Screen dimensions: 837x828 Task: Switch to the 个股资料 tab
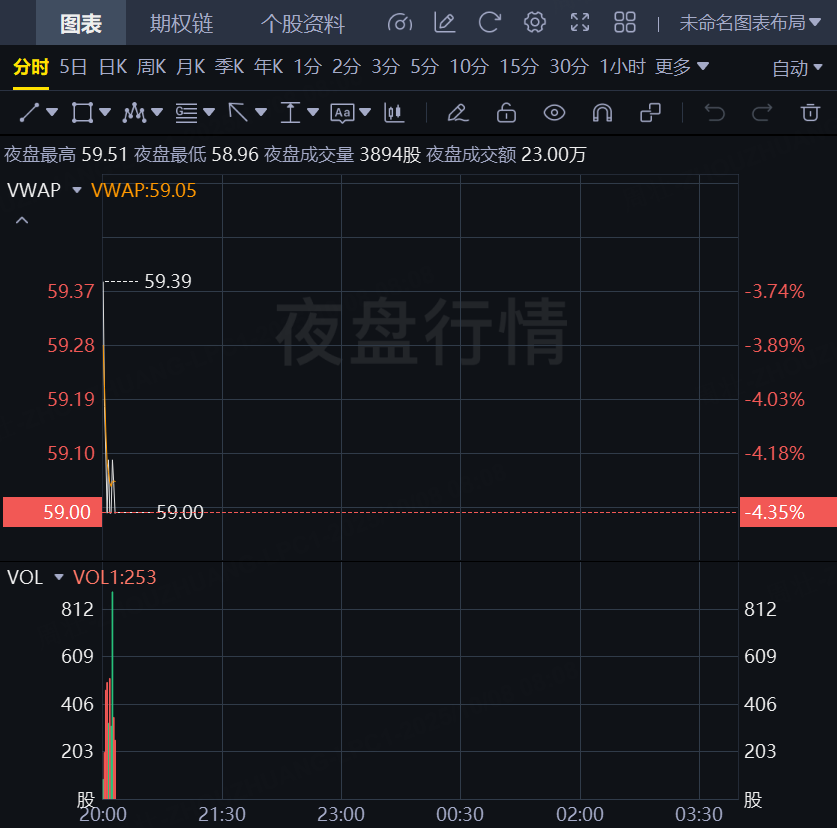point(302,24)
